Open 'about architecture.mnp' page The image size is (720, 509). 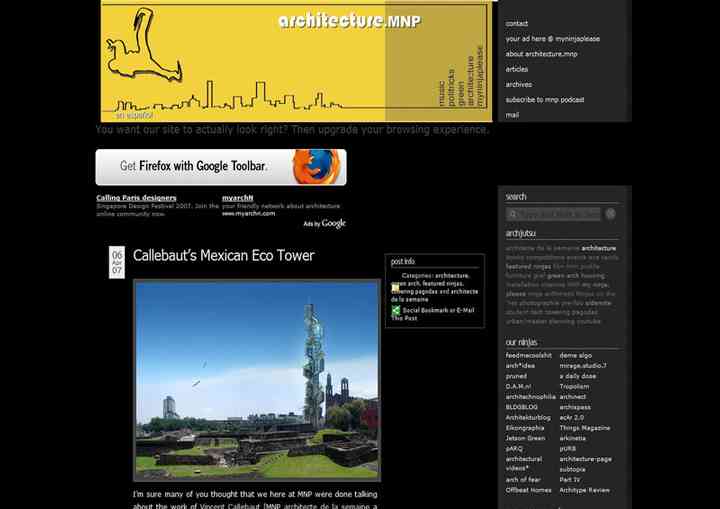click(541, 54)
